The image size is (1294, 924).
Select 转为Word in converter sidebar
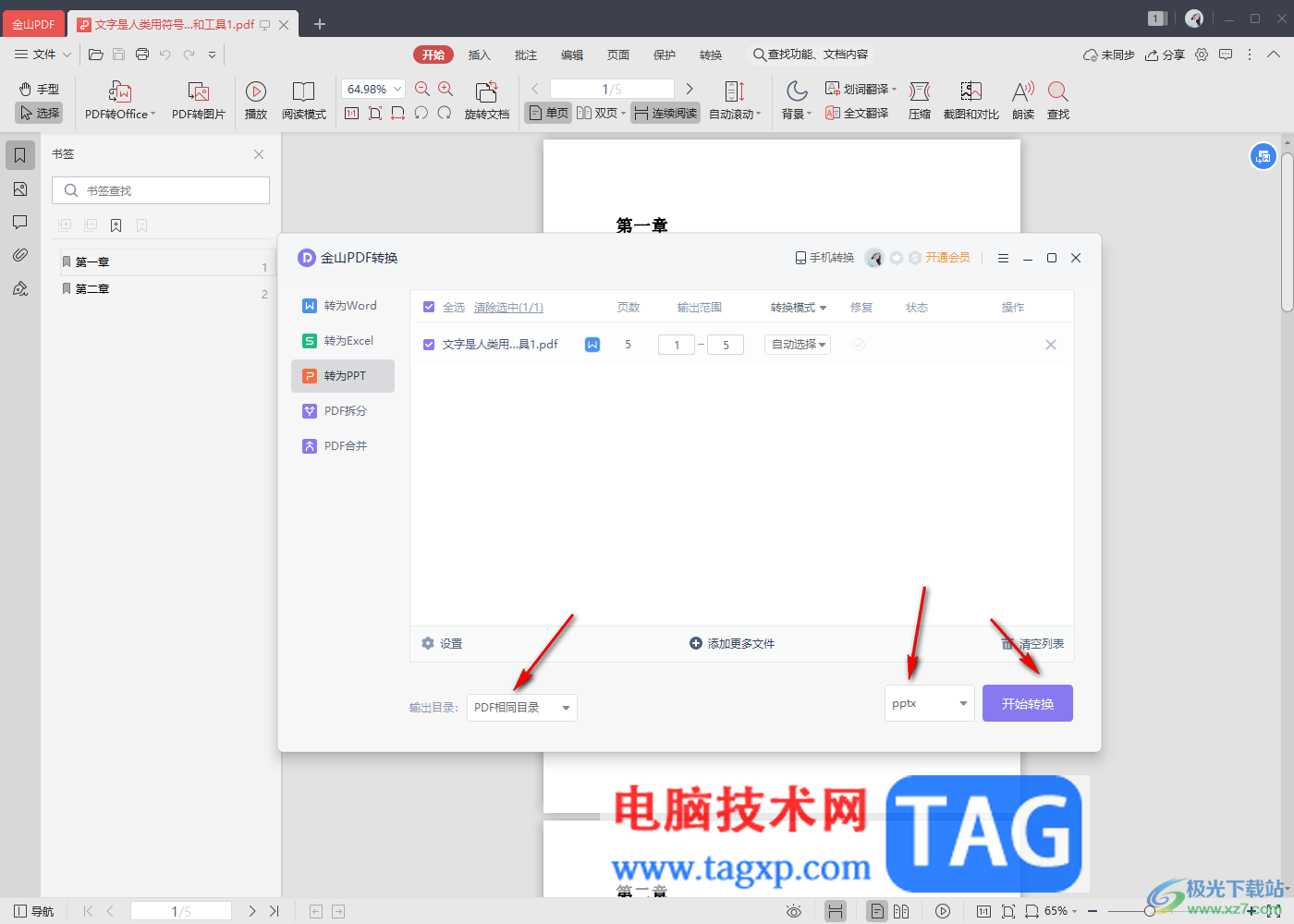(x=343, y=306)
